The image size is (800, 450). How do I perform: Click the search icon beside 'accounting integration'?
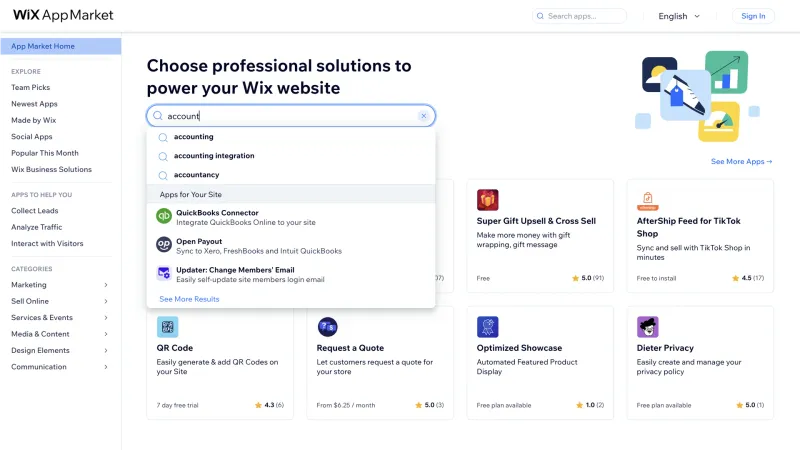pyautogui.click(x=163, y=156)
